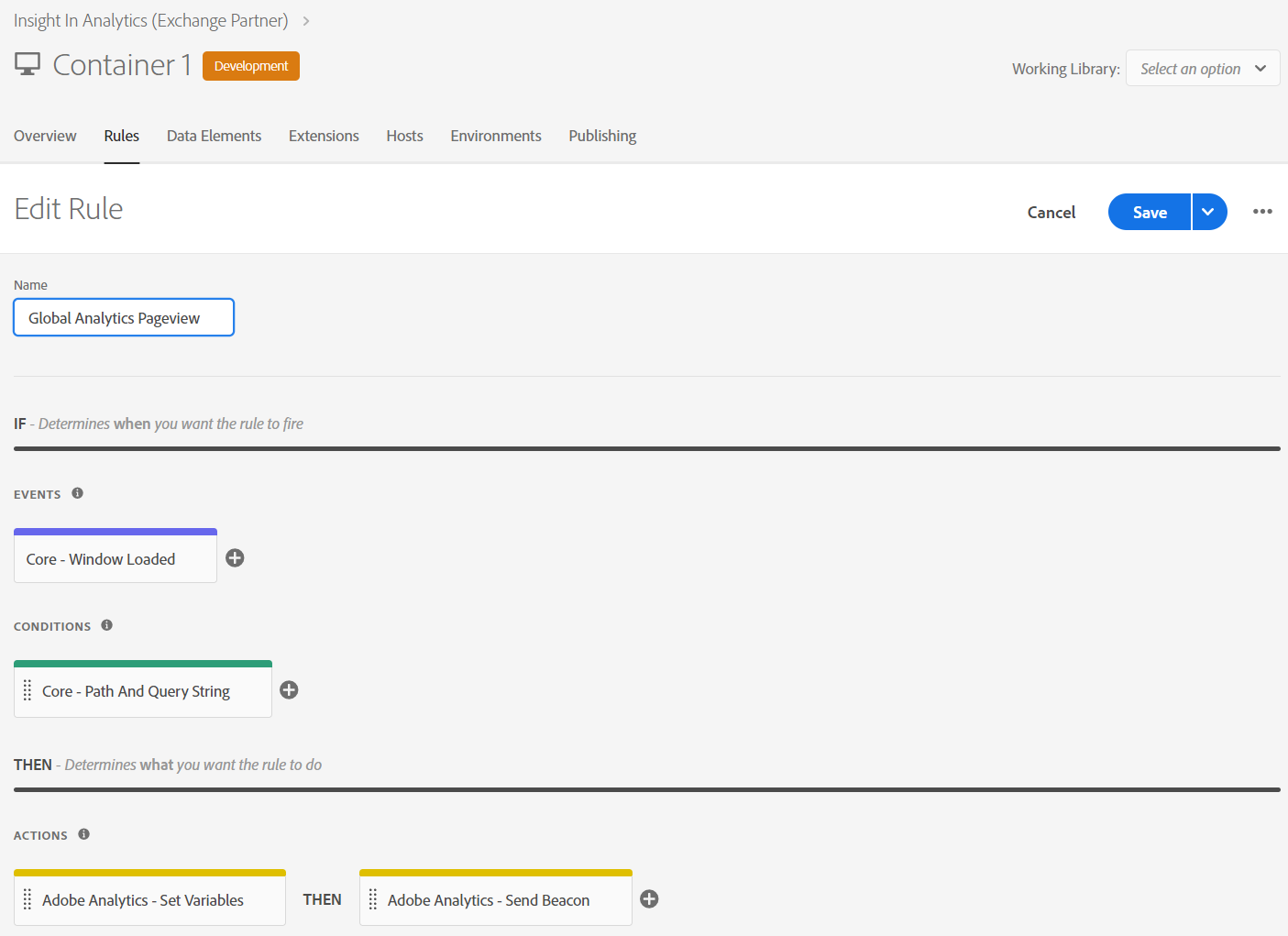Add a new action with plus icon
This screenshot has height=936, width=1288.
649,899
